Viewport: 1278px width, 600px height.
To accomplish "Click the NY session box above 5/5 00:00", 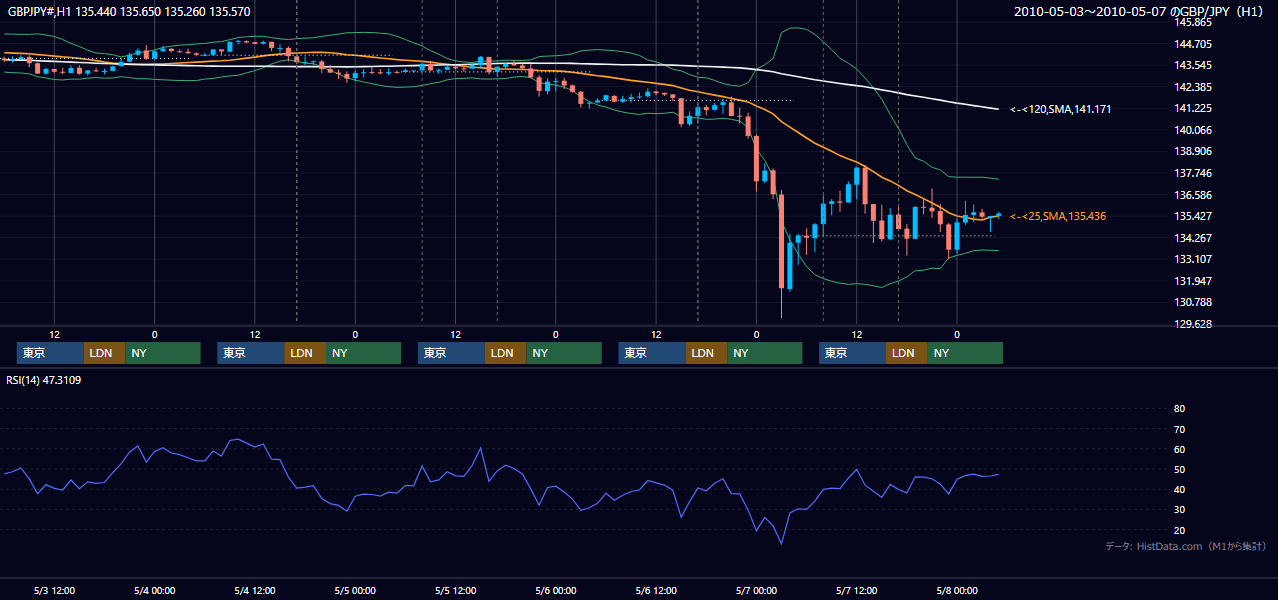I will click(364, 353).
